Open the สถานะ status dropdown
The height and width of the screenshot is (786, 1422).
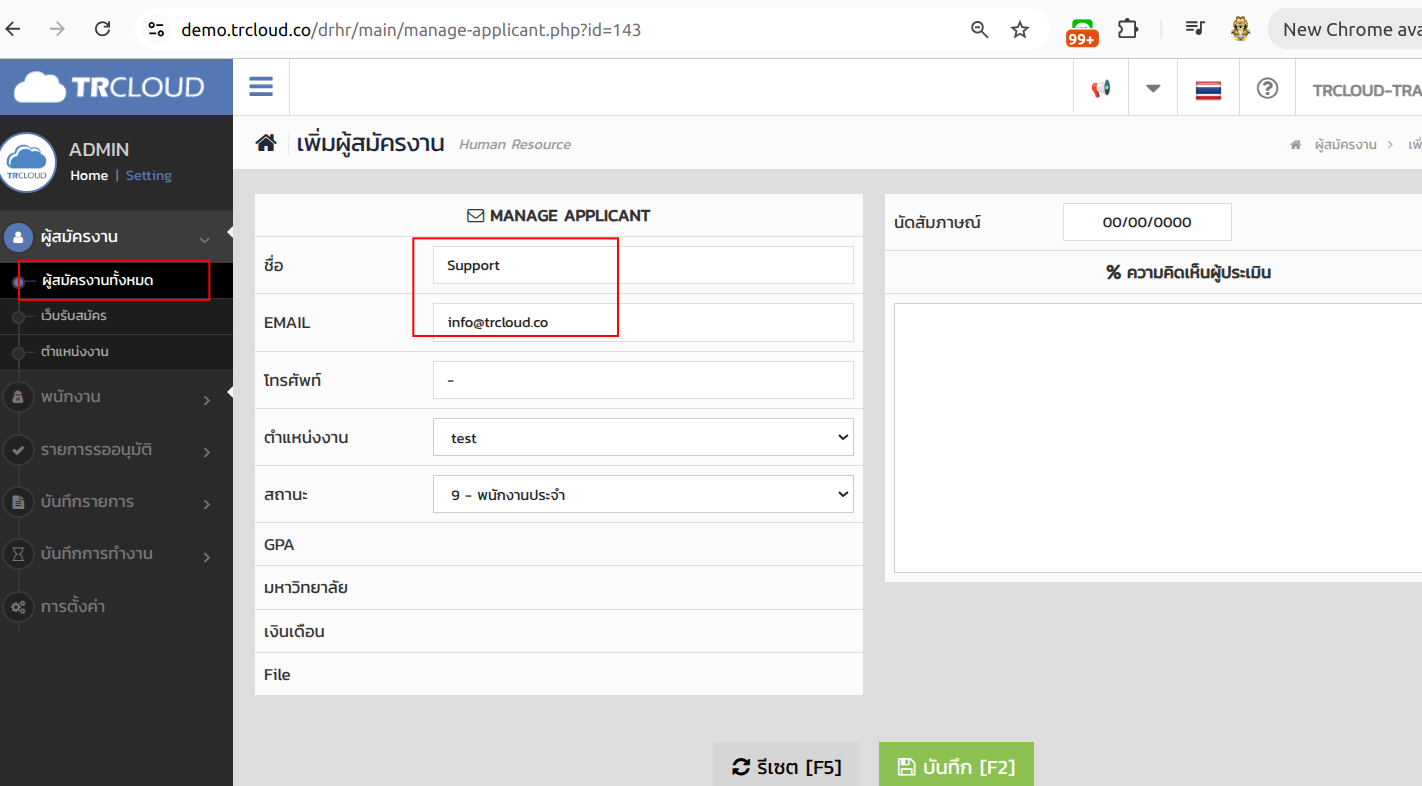(x=643, y=495)
